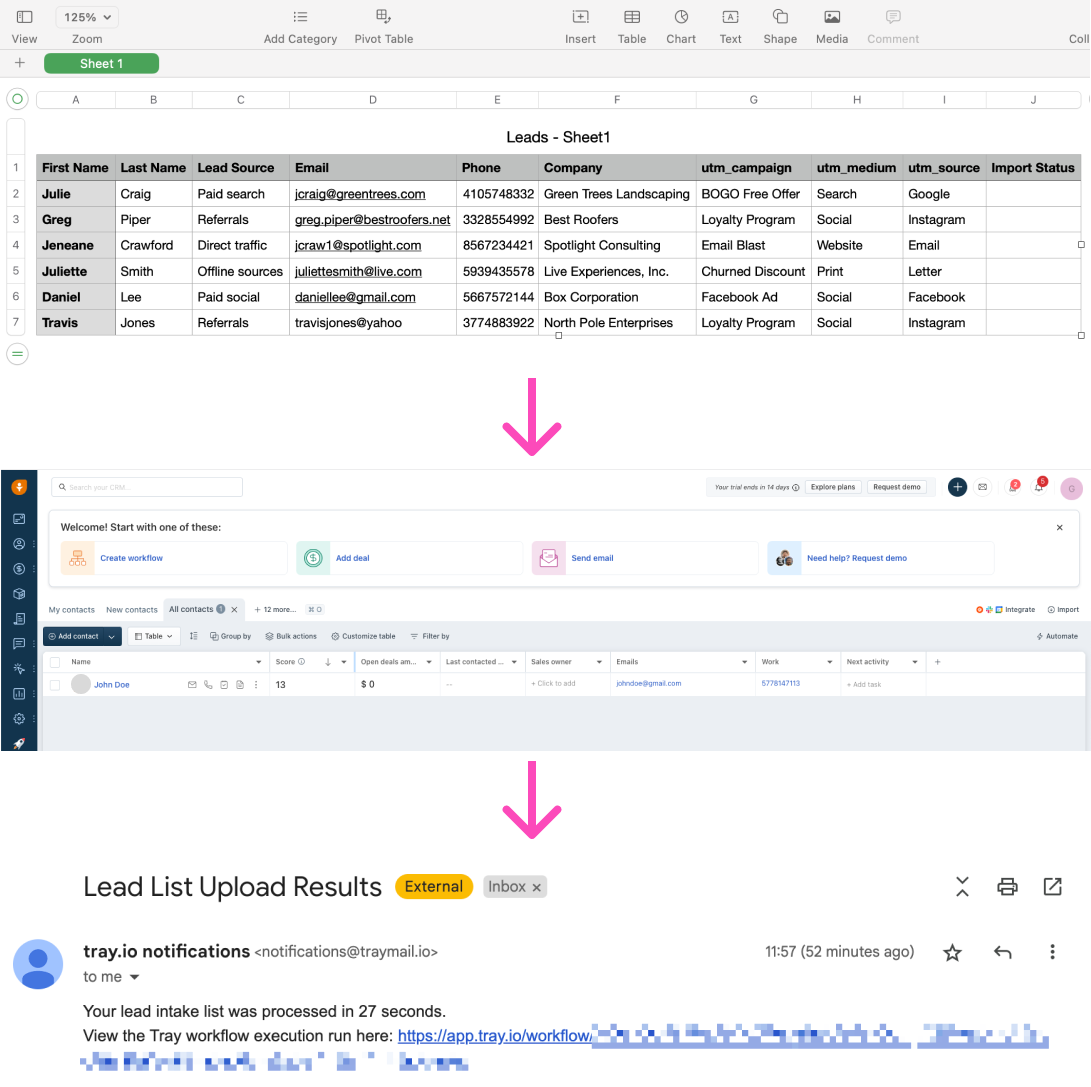Click the Create workflow card

coord(174,558)
